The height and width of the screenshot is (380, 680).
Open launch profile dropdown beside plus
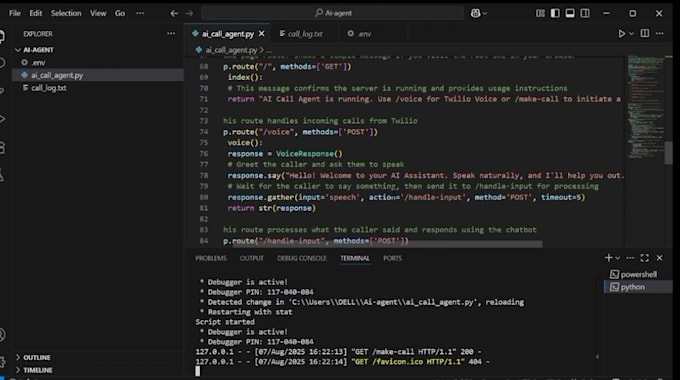pyautogui.click(x=618, y=258)
